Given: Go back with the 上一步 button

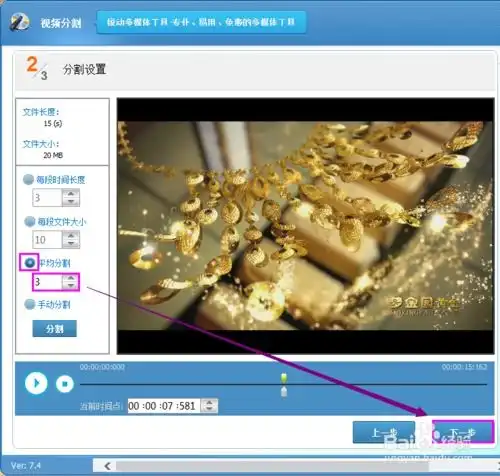Looking at the screenshot, I should [384, 432].
